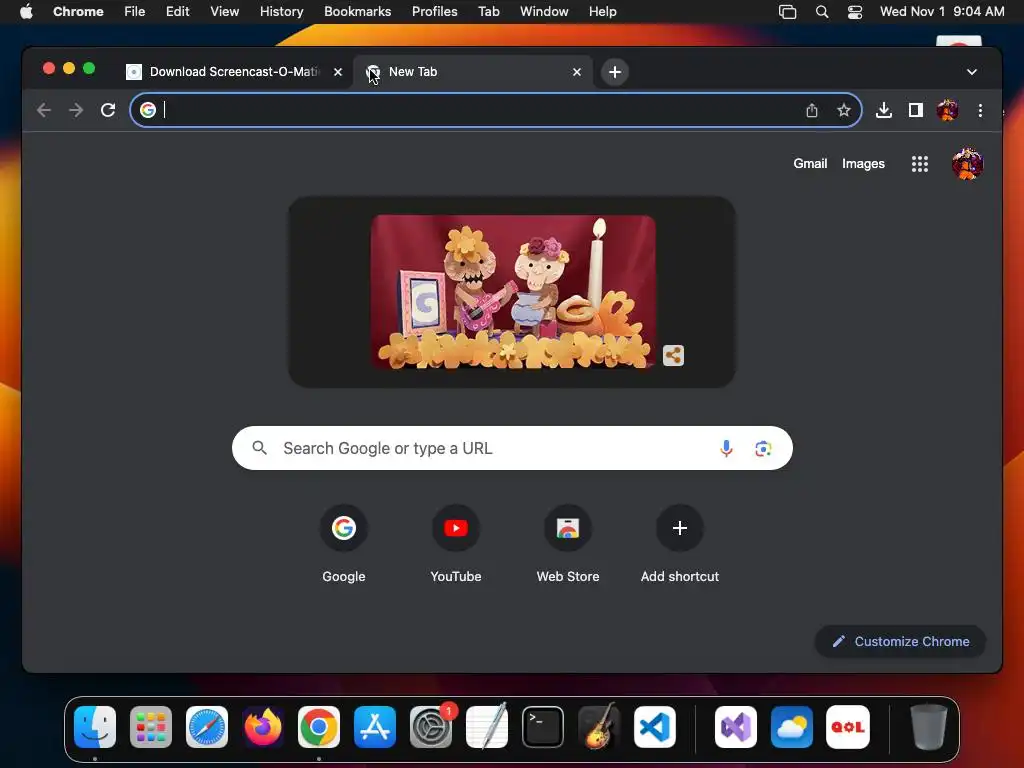The height and width of the screenshot is (768, 1024).
Task: Open Launchpad from the Dock
Action: pyautogui.click(x=151, y=727)
